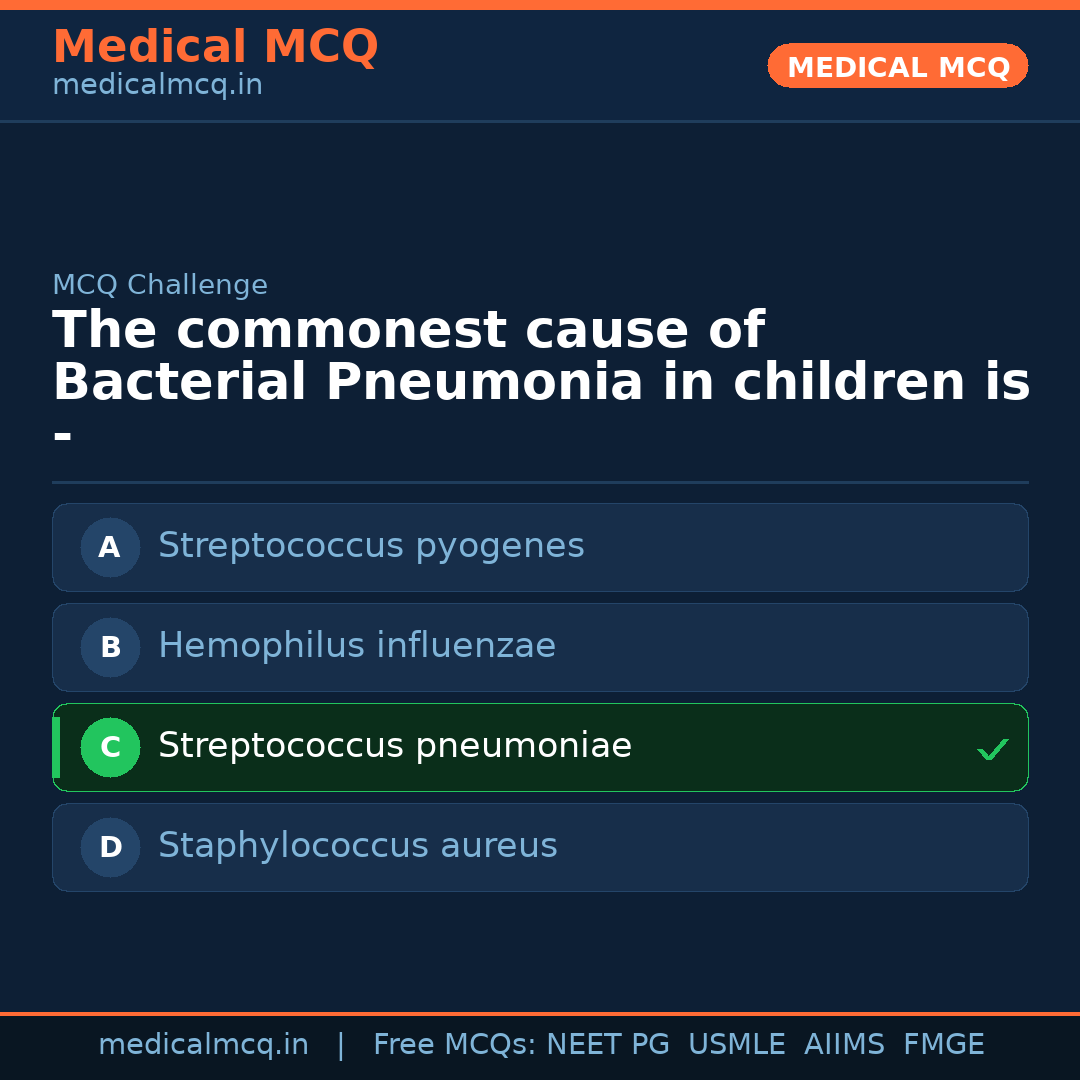This screenshot has width=1080, height=1080.
Task: Open the medicalmcq.in link below the header title
Action: [x=157, y=85]
